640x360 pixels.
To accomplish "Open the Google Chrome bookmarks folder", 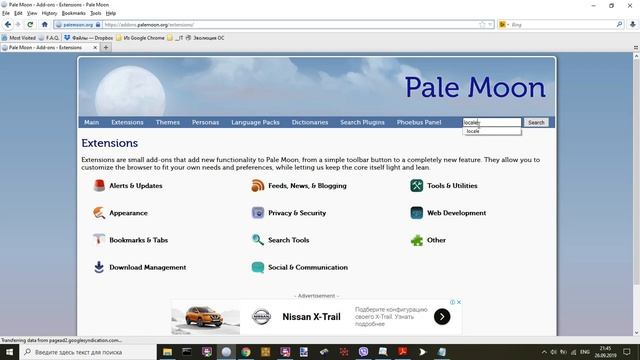I will pyautogui.click(x=140, y=38).
